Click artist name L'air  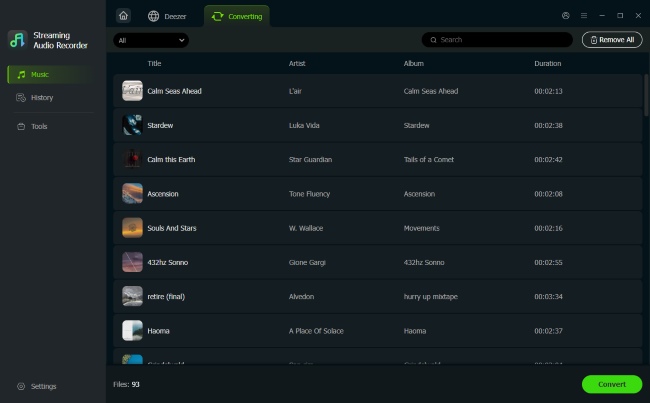(295, 91)
